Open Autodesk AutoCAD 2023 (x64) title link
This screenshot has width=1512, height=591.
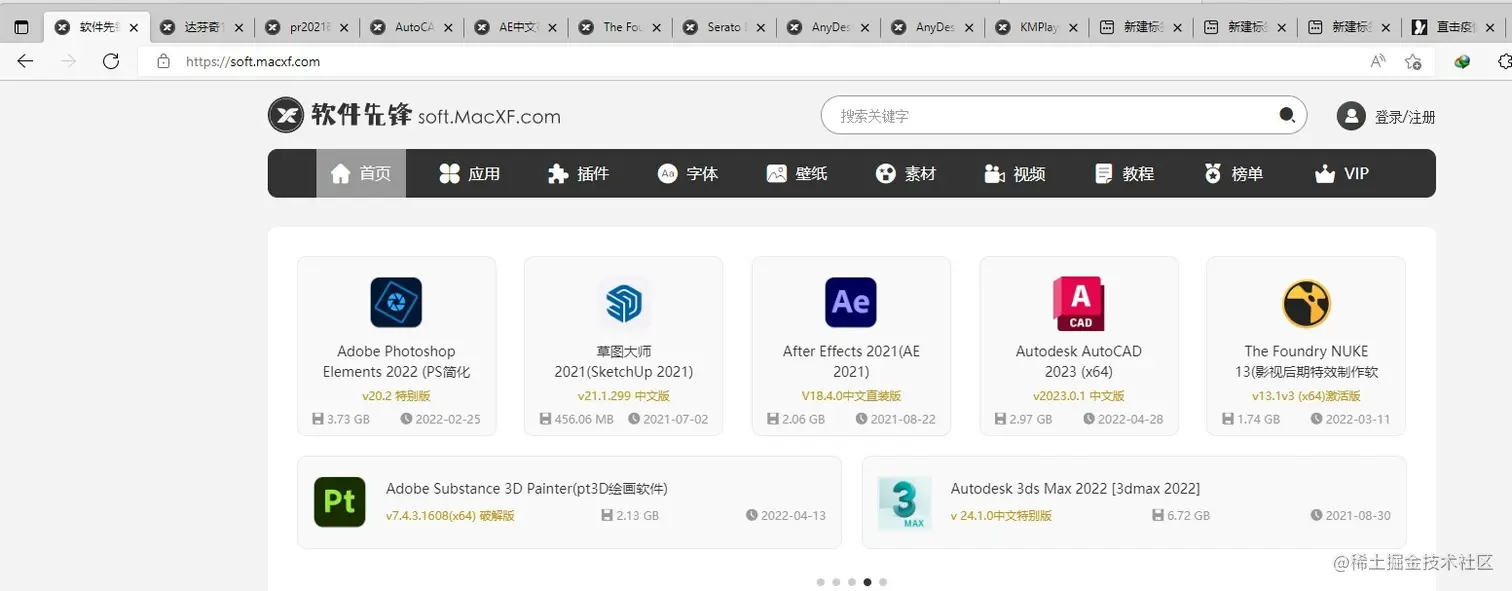pos(1079,361)
